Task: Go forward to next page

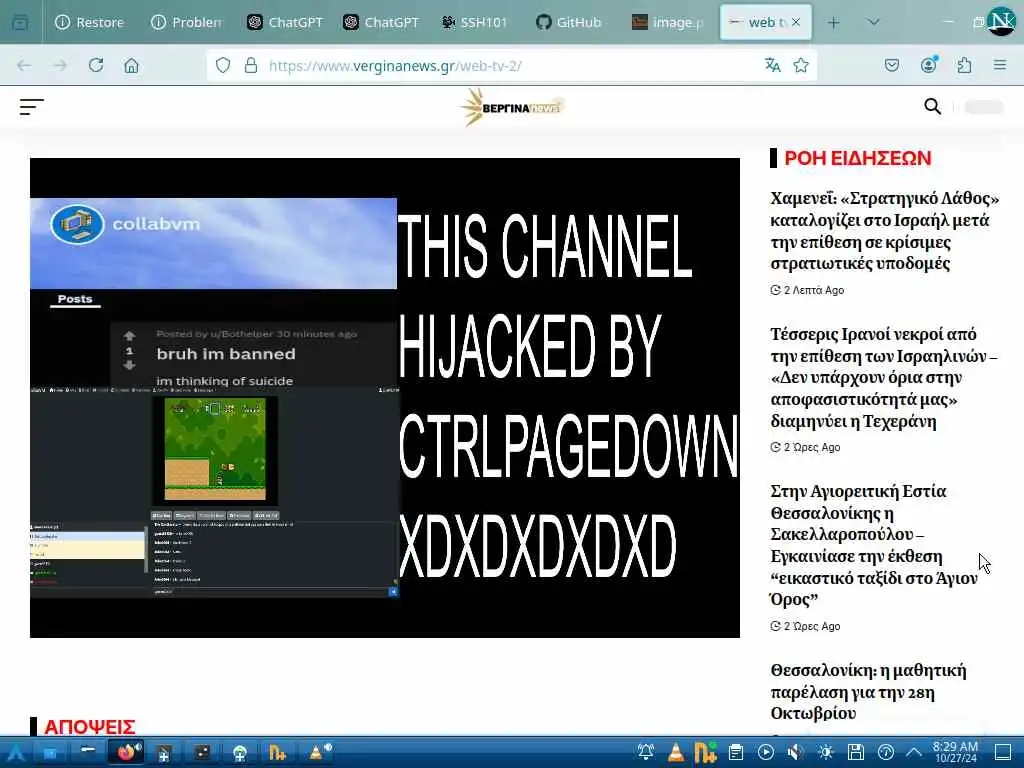Action: [x=60, y=65]
